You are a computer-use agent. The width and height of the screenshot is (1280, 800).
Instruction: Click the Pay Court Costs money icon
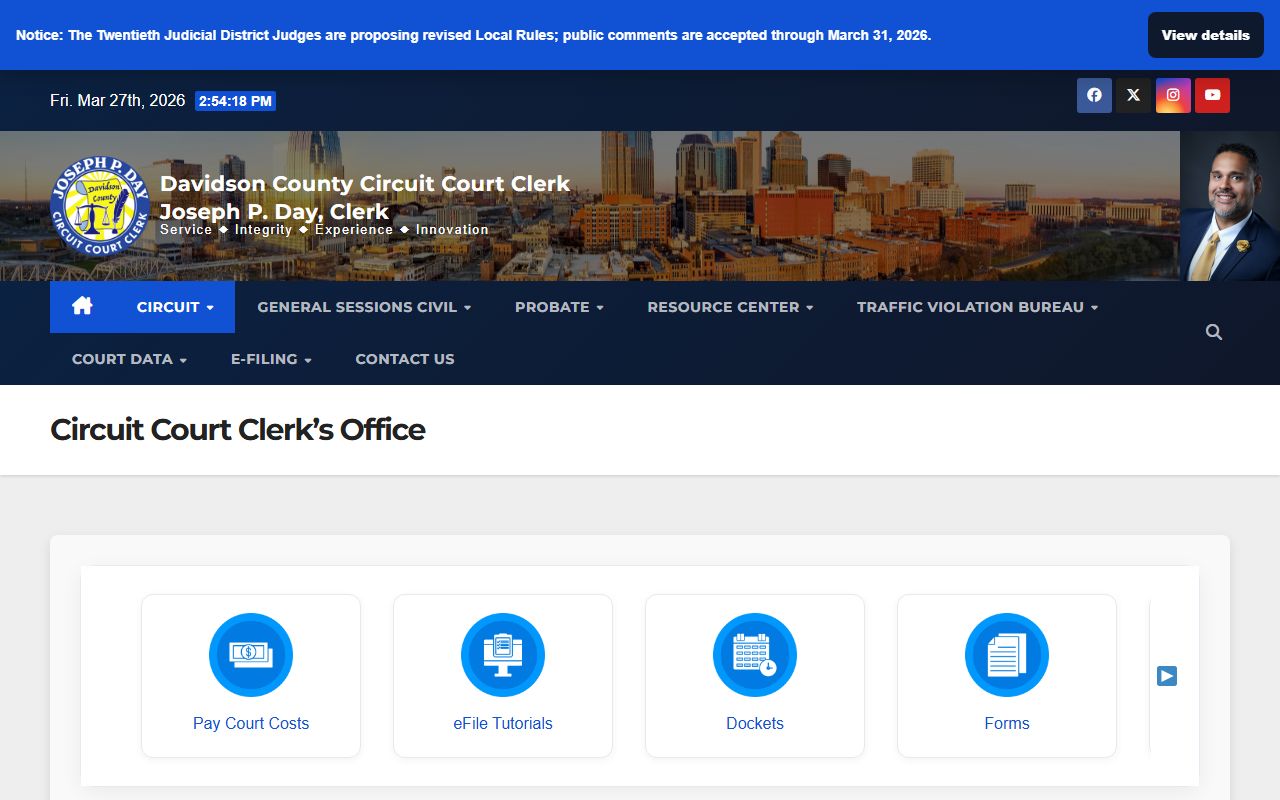coord(251,655)
